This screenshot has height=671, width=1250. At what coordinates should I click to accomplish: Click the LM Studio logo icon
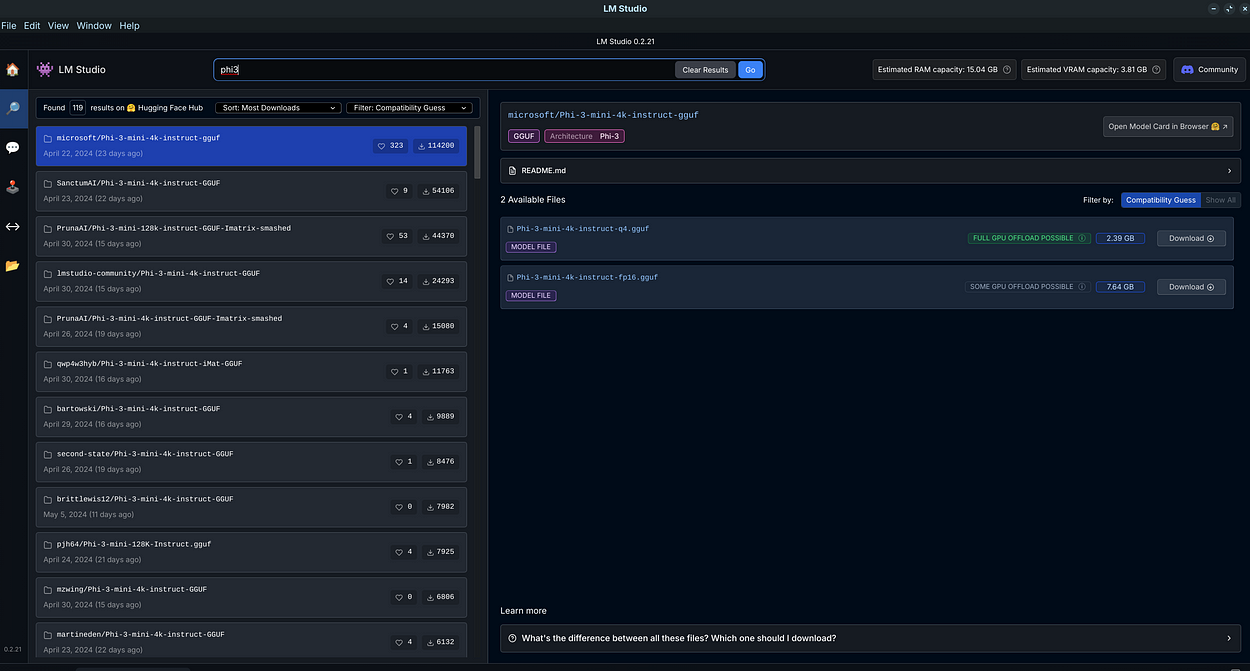click(45, 69)
